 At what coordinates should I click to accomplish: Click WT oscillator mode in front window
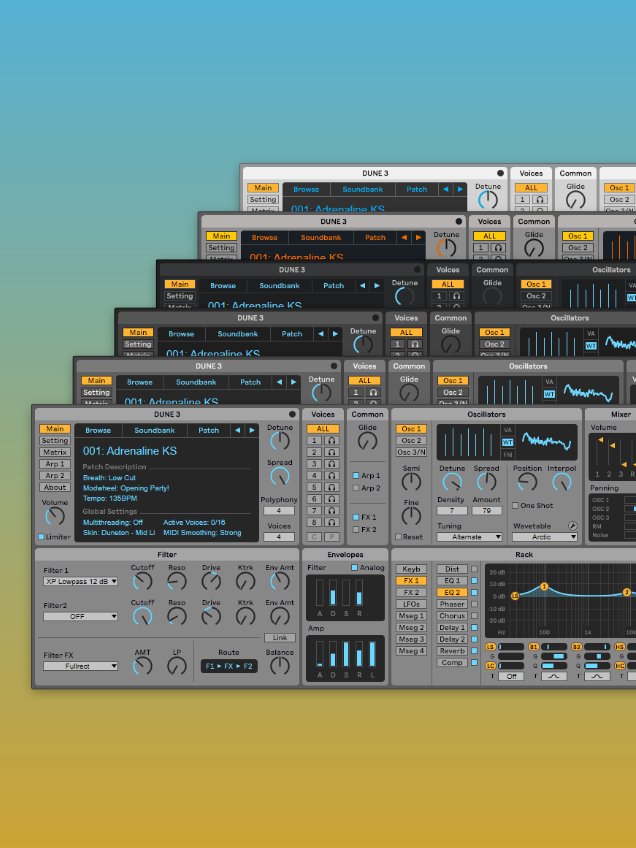(x=508, y=442)
